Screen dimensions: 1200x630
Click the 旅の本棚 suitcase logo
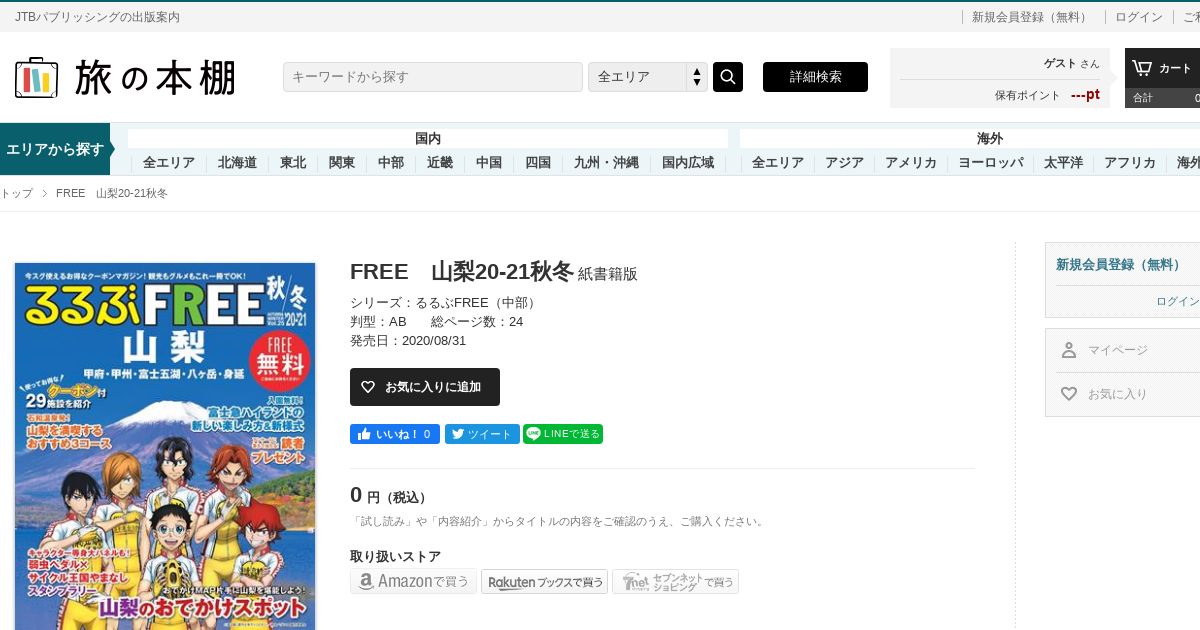125,78
